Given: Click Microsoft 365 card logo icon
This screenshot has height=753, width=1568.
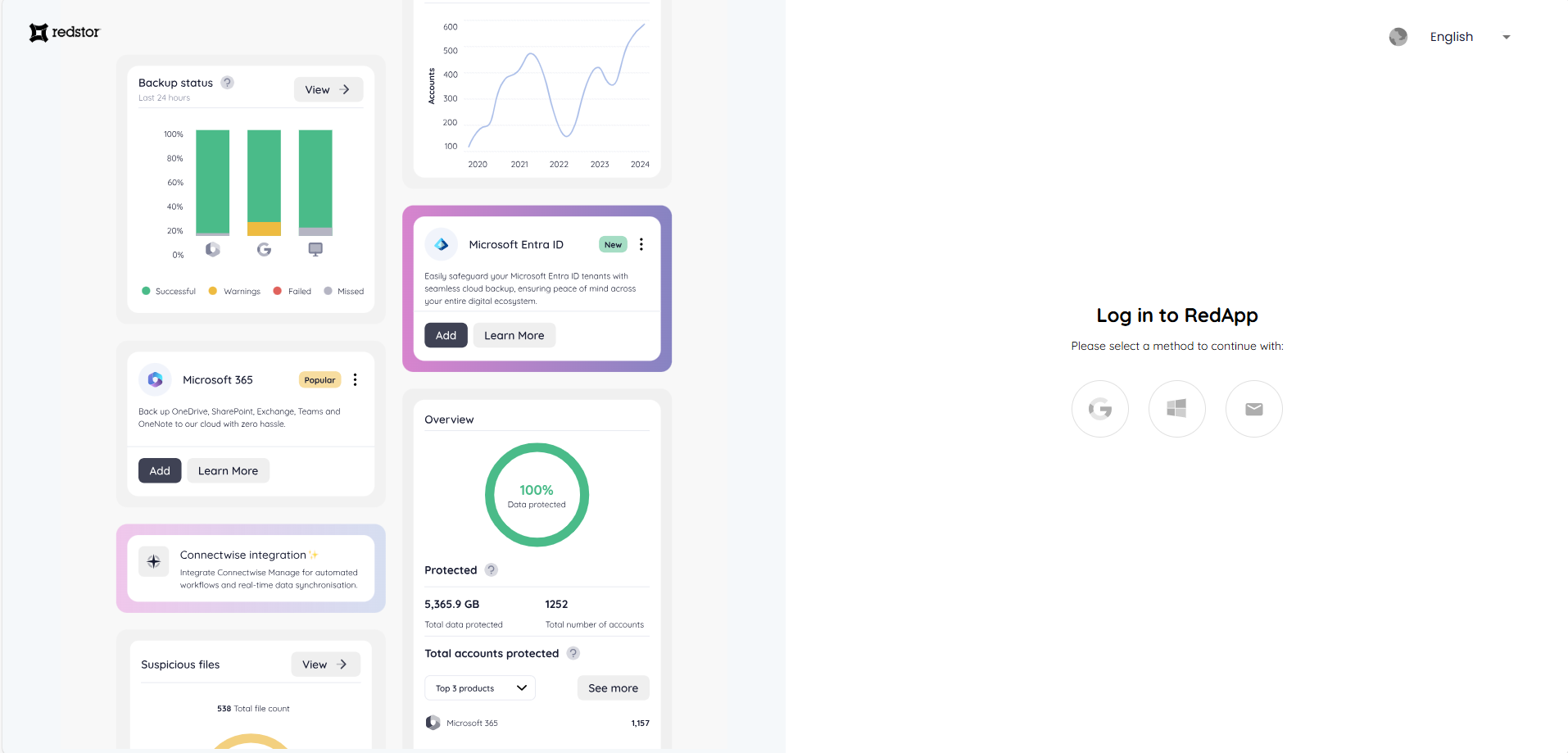Looking at the screenshot, I should coord(155,379).
